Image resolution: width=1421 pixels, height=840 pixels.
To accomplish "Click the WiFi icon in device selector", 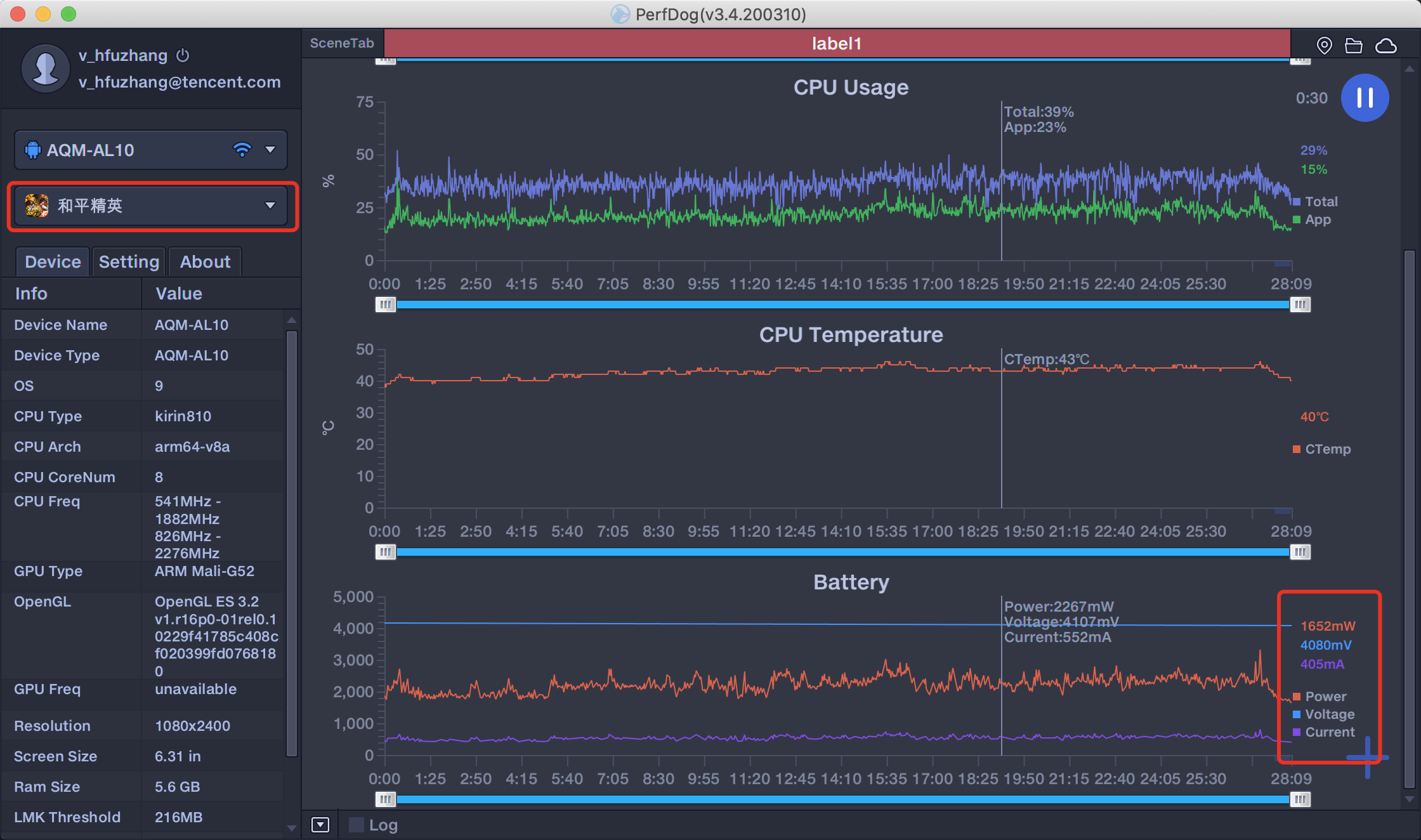I will coord(242,150).
